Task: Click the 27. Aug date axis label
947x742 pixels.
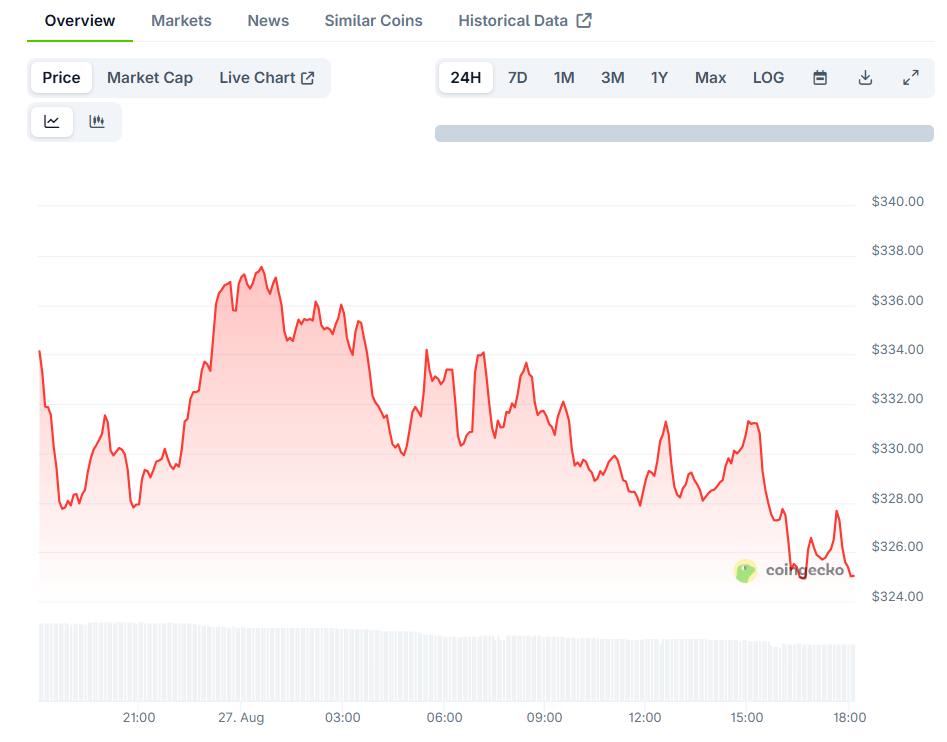Action: point(241,718)
